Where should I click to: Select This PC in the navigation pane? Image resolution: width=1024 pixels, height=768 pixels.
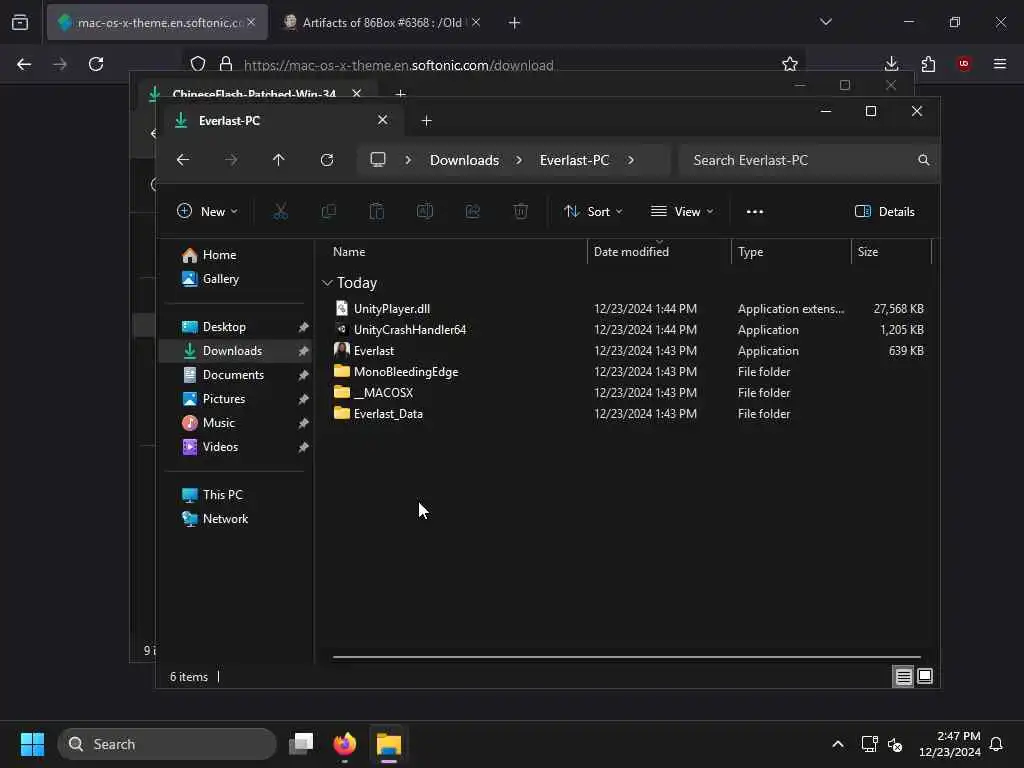point(235,495)
